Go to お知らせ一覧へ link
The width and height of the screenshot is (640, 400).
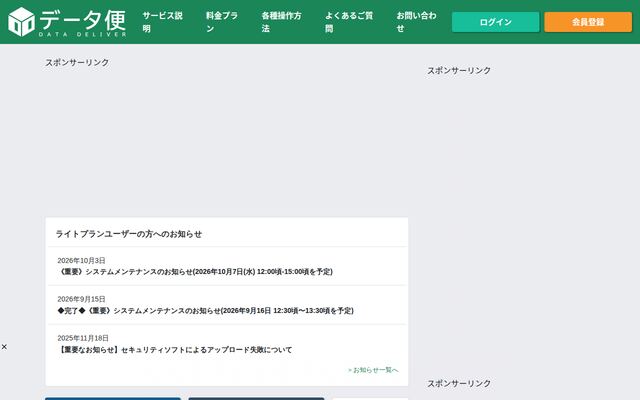coord(373,370)
